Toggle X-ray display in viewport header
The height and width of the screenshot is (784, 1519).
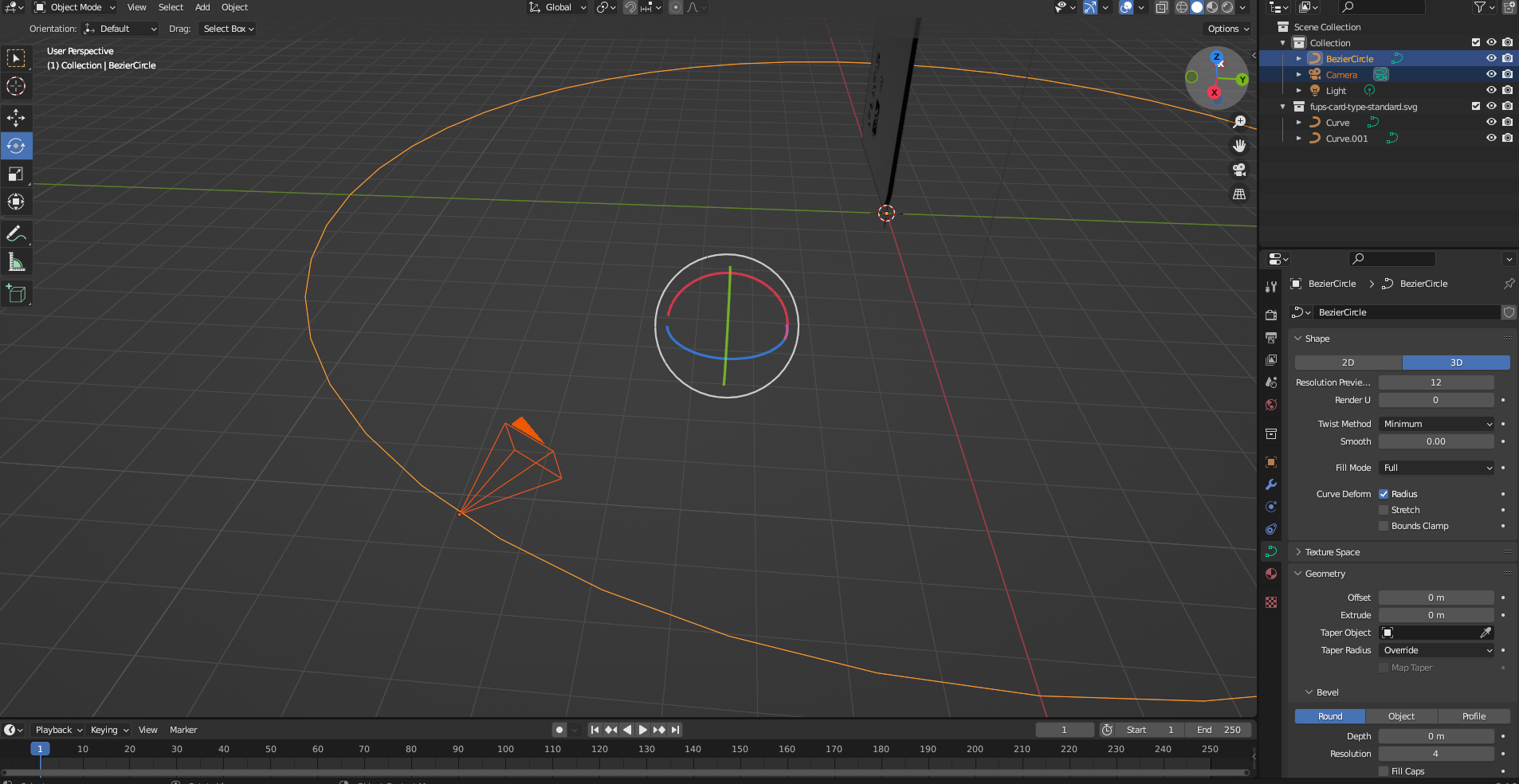(x=1162, y=7)
